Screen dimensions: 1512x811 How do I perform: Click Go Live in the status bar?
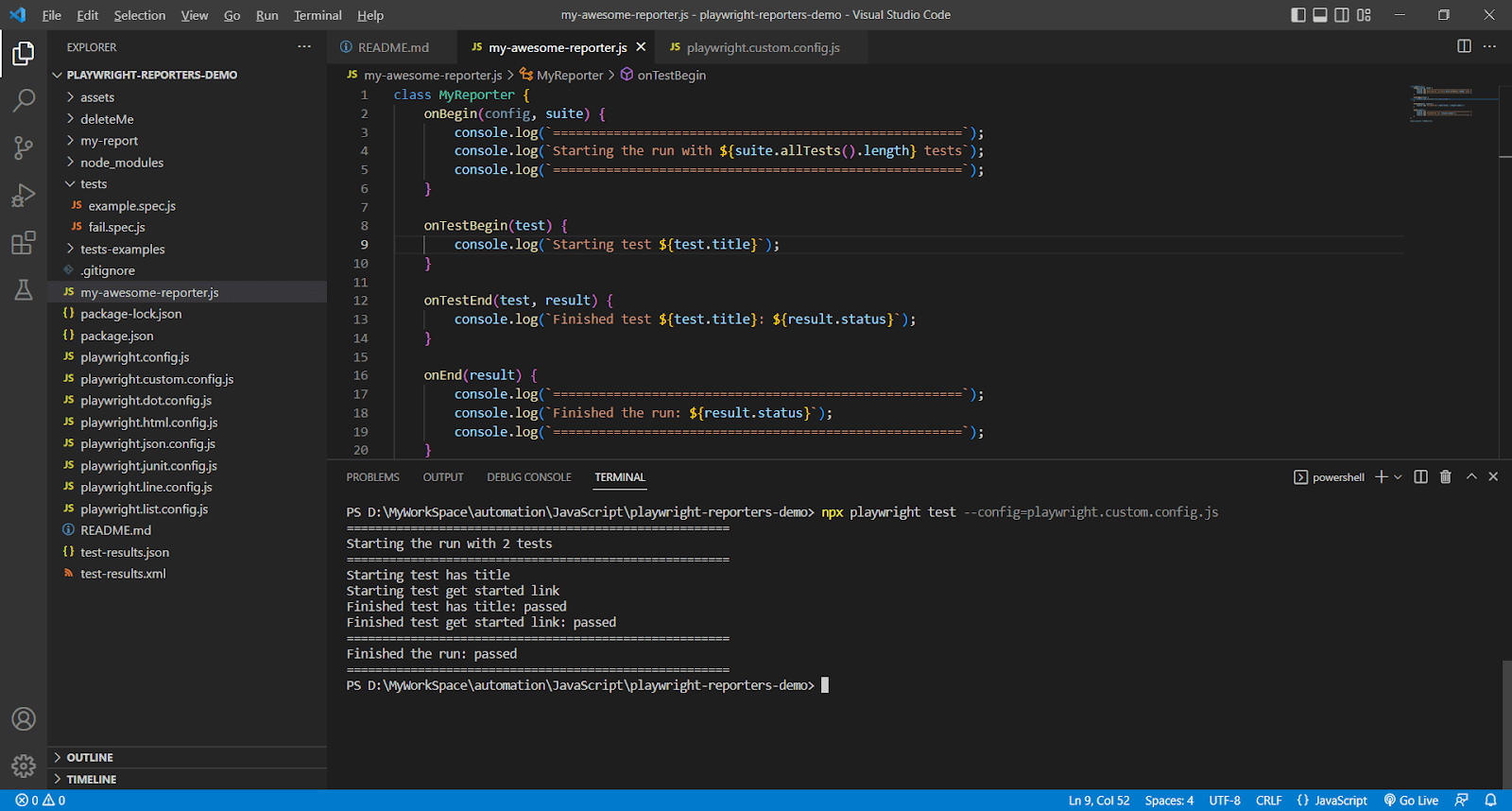click(1411, 800)
